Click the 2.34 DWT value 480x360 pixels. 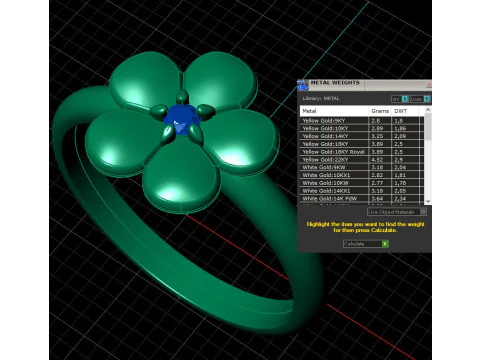point(400,198)
